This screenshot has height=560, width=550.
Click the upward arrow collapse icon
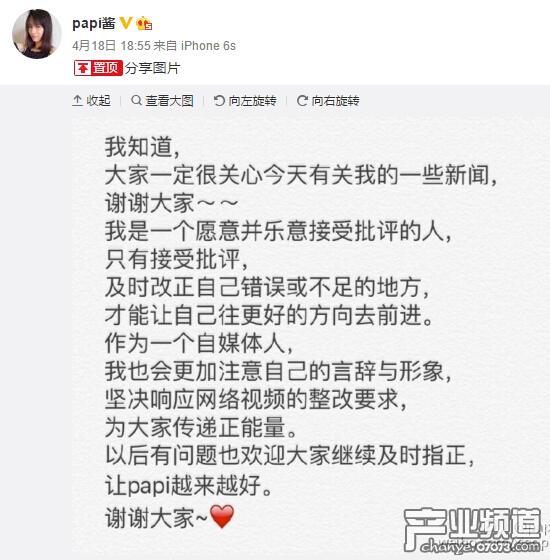(77, 101)
